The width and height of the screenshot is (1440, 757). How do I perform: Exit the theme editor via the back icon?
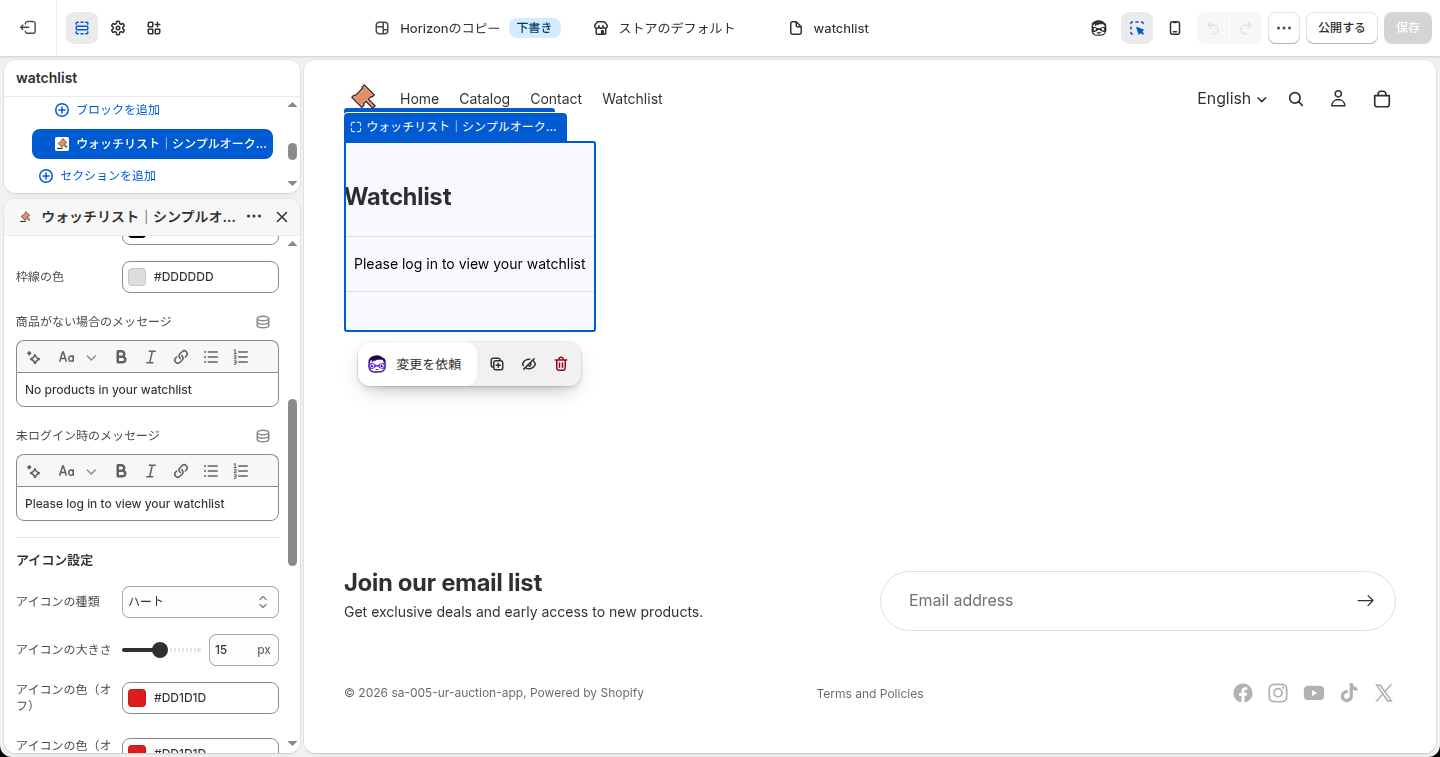[x=28, y=28]
